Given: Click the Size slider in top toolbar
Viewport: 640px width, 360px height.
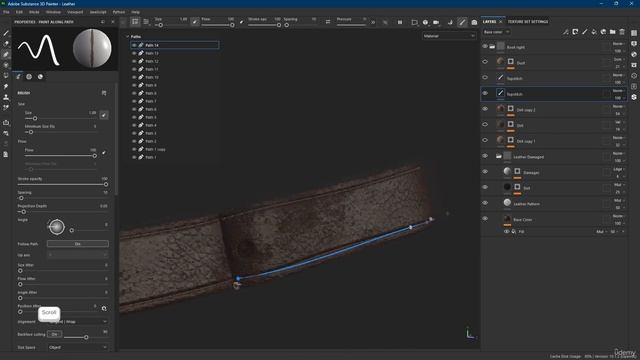Looking at the screenshot, I should click(171, 25).
